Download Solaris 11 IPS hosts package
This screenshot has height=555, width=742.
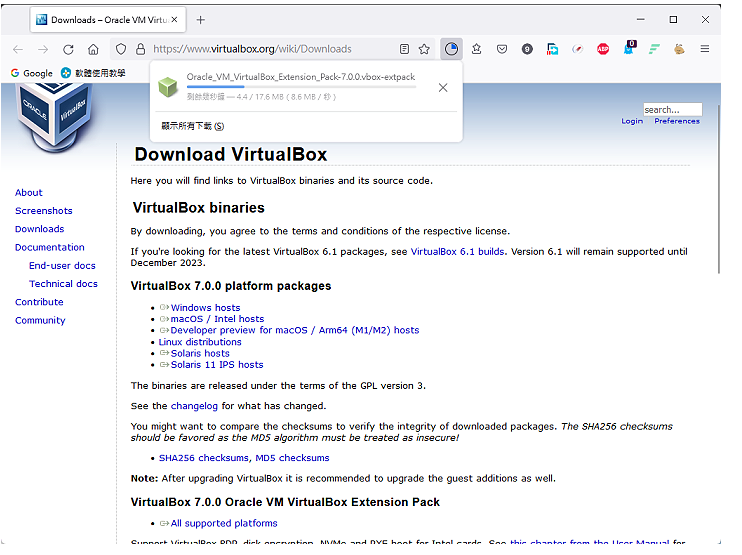tap(217, 365)
